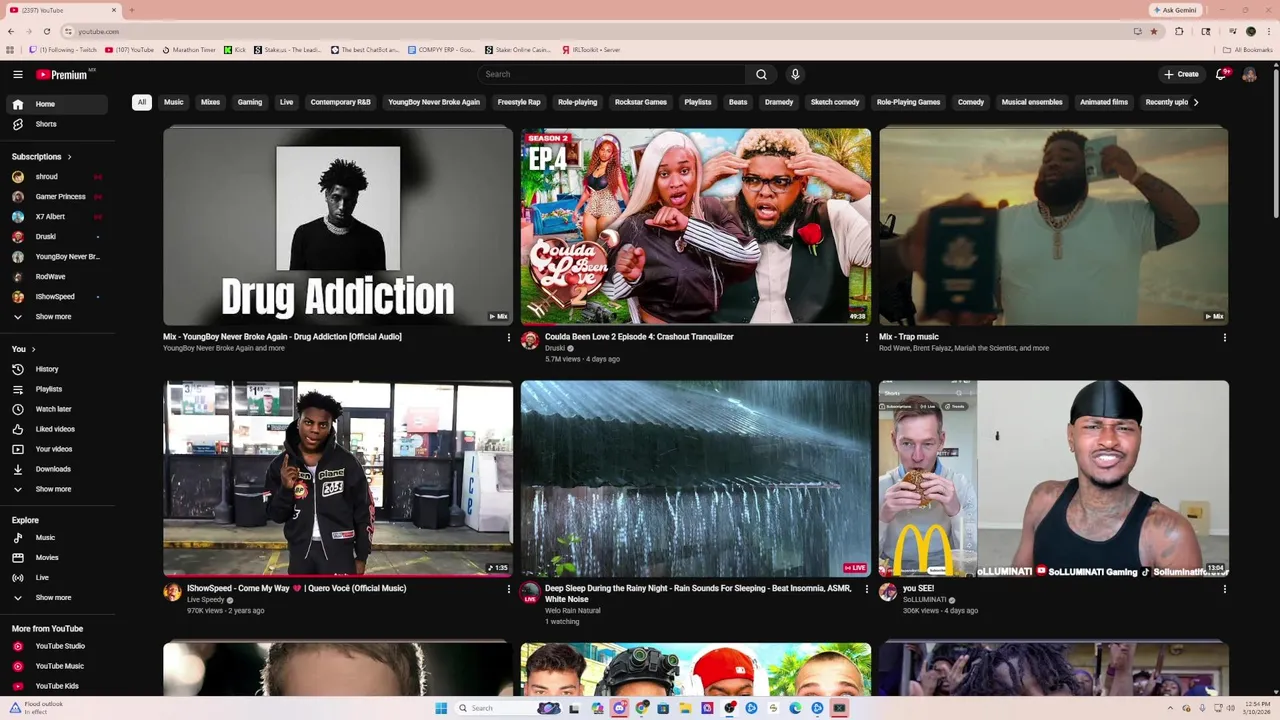Click the Create button
The width and height of the screenshot is (1280, 720).
tap(1181, 74)
